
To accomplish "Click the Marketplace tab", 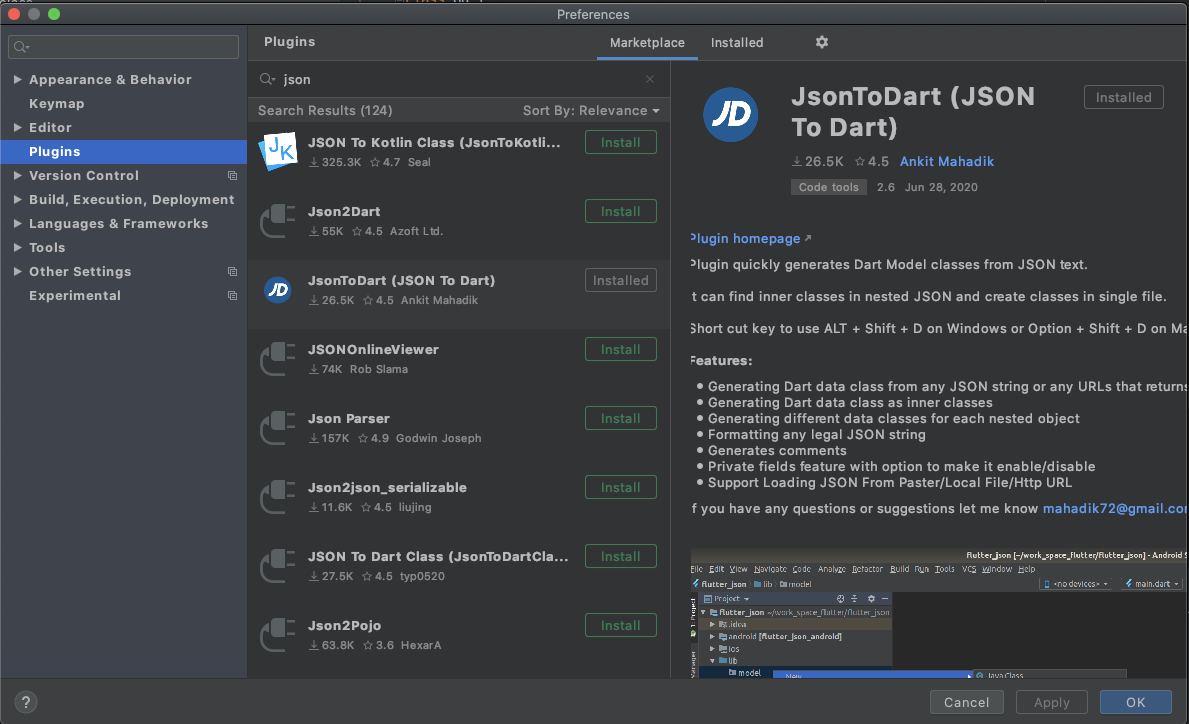I will click(x=646, y=42).
